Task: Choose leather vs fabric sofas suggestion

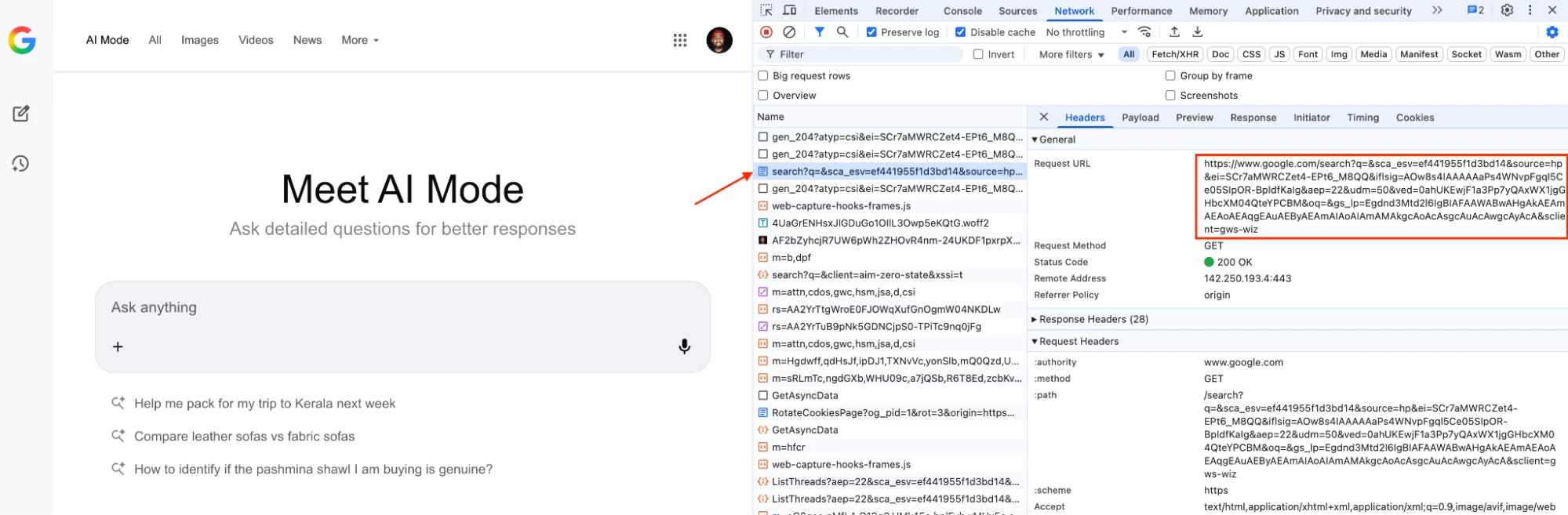Action: 244,437
